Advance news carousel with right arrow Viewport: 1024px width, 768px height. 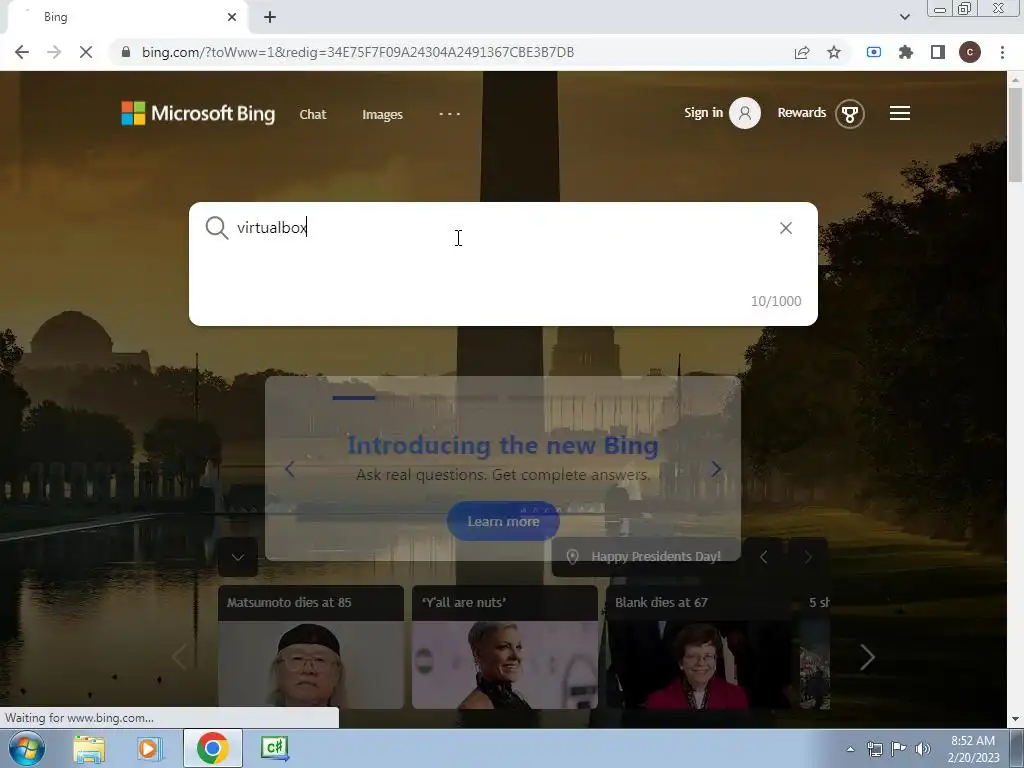click(867, 658)
